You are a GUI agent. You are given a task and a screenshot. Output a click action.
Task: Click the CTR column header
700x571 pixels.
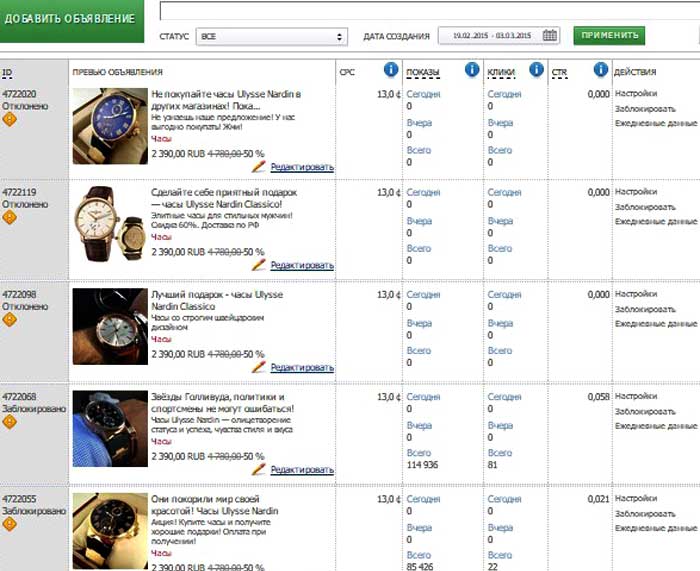(559, 72)
